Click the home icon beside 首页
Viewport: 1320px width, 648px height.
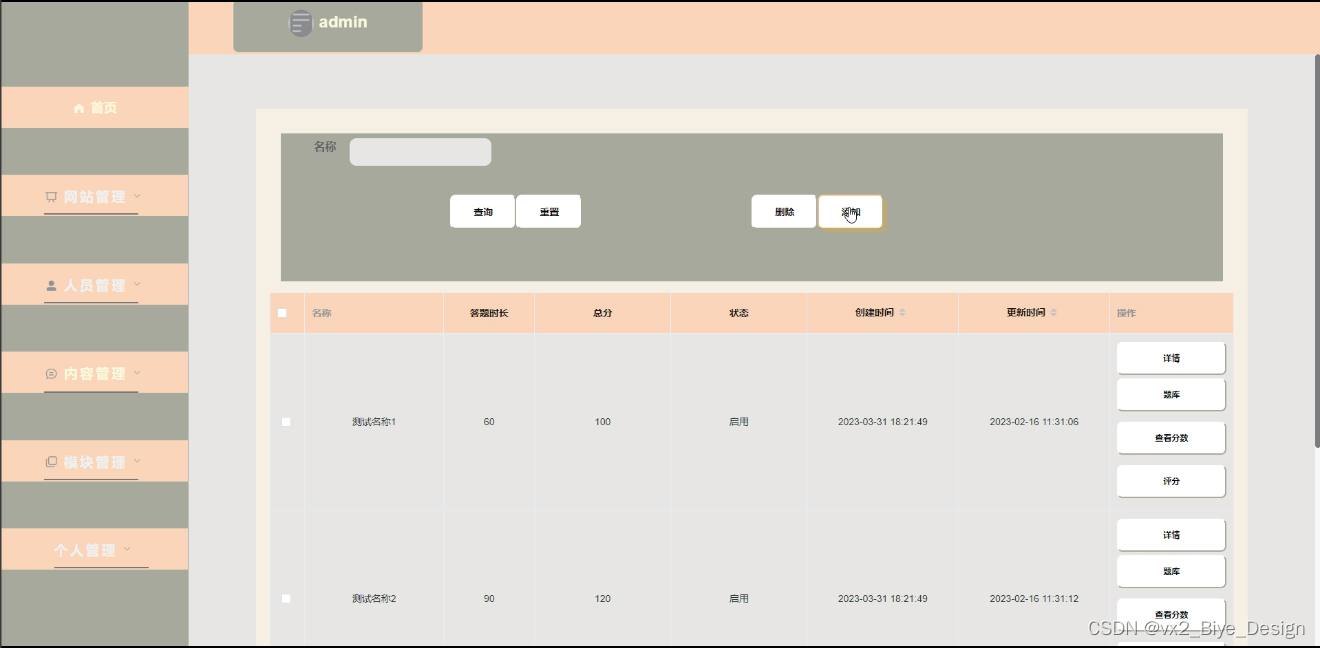79,108
